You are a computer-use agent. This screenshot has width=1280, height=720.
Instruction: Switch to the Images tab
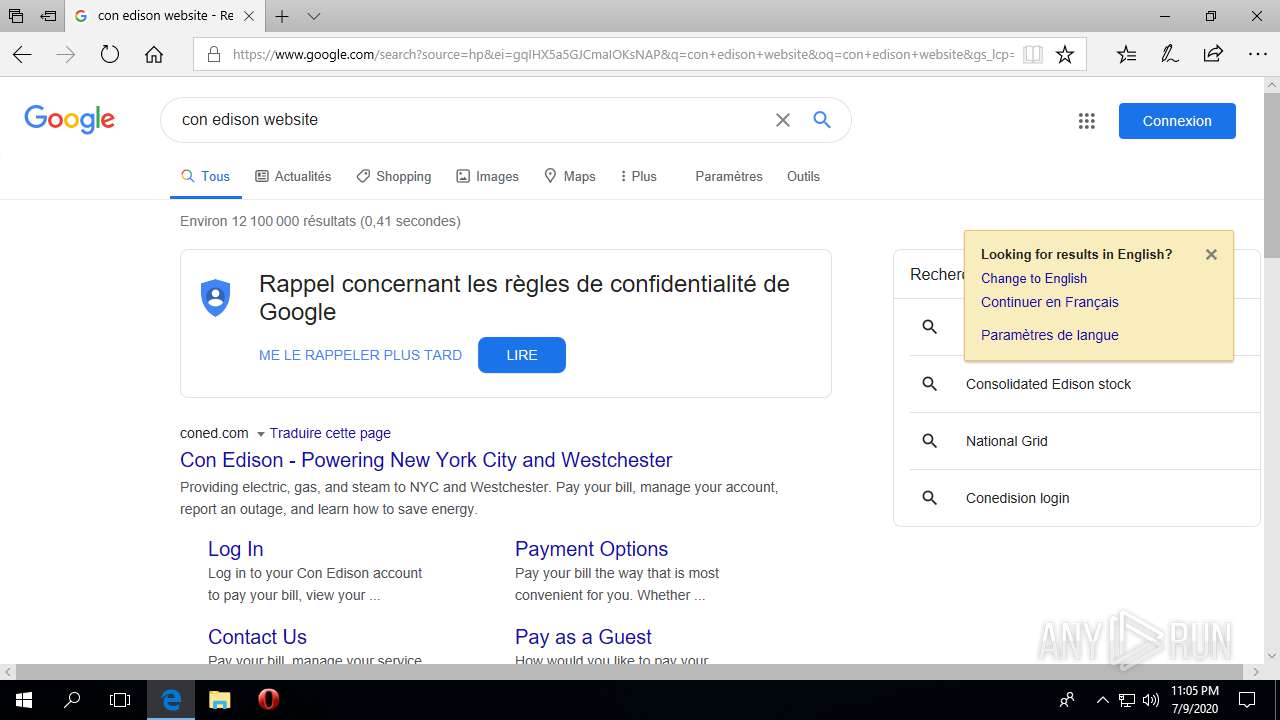point(487,176)
